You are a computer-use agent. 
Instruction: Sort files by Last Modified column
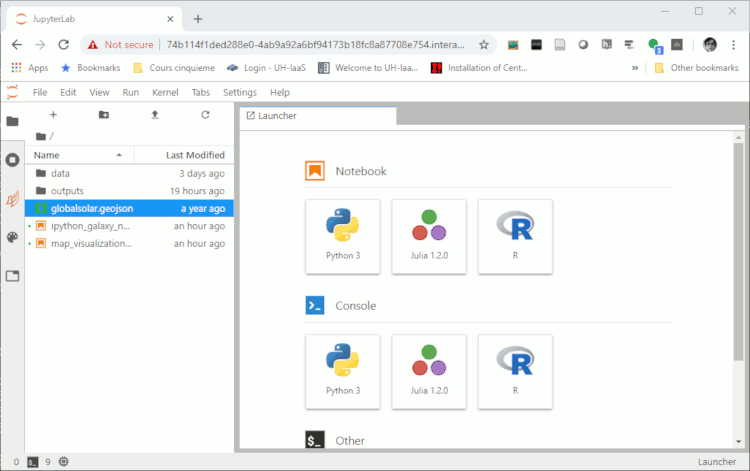(x=184, y=155)
